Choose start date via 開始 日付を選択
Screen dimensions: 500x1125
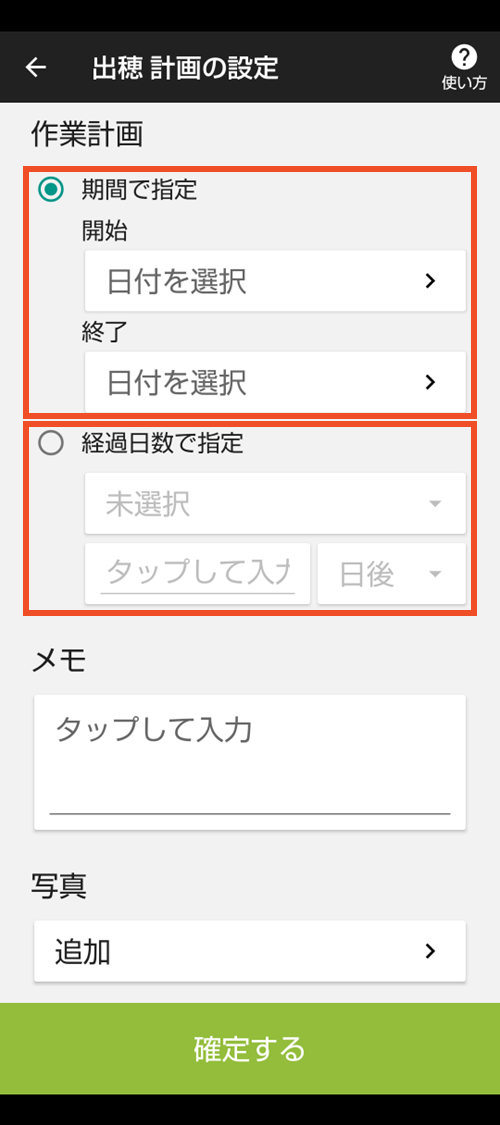point(275,281)
